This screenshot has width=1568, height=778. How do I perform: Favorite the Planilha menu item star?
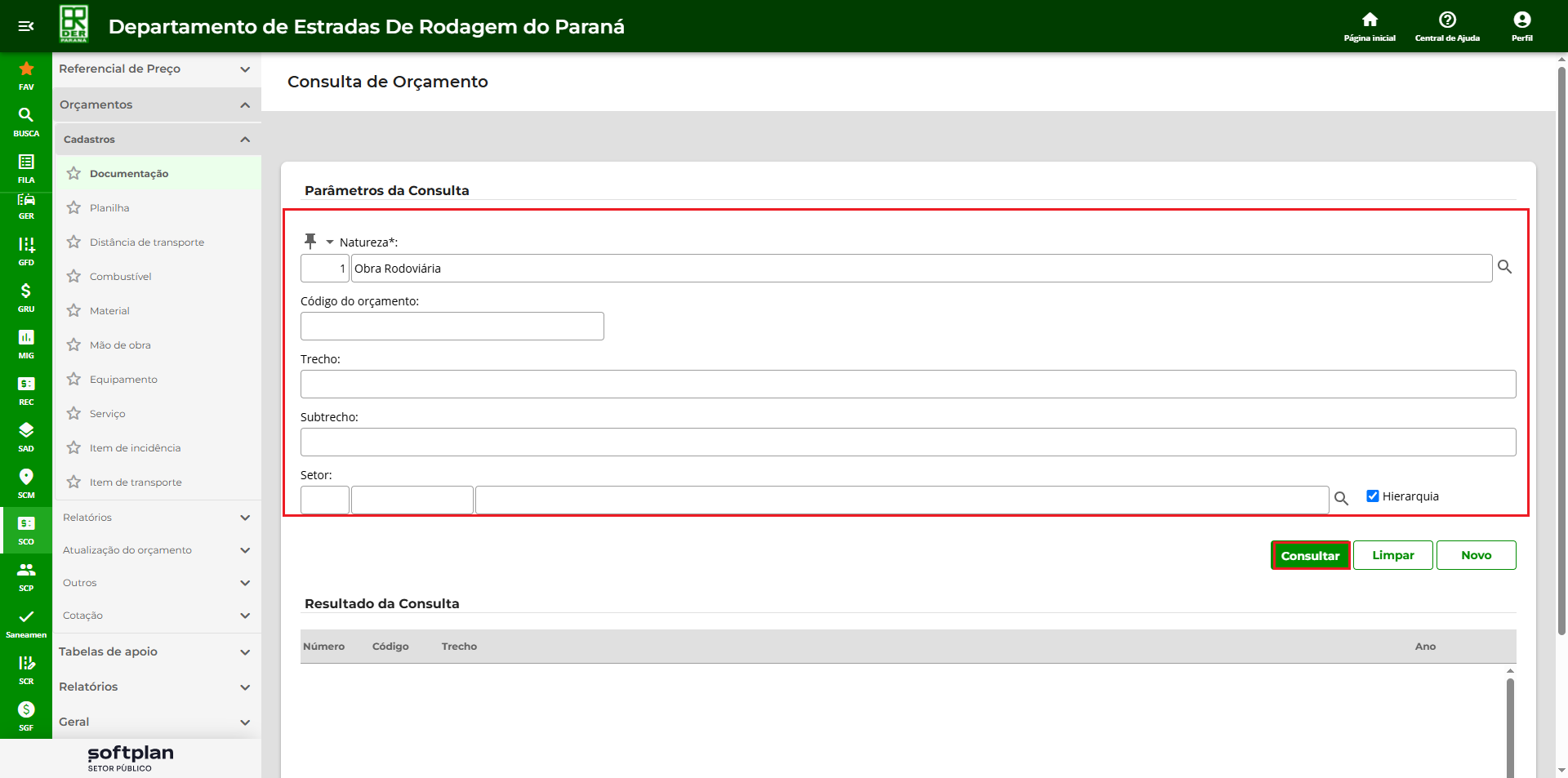[73, 207]
